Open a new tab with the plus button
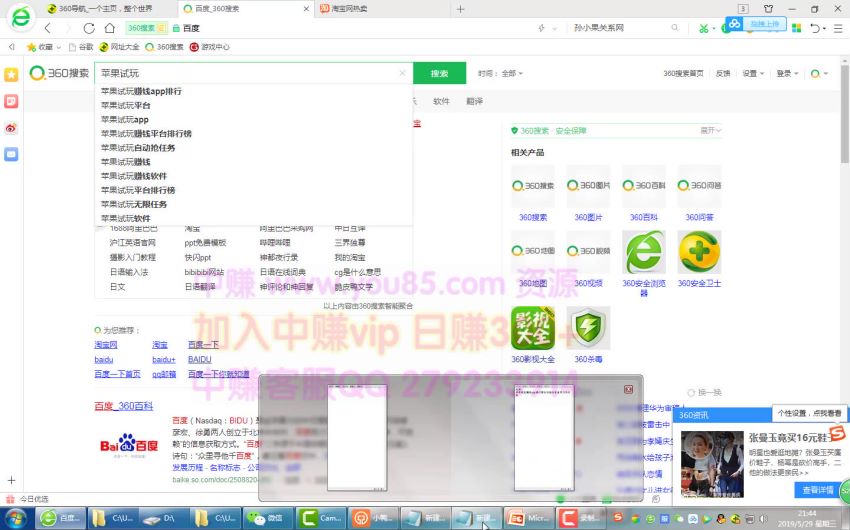The image size is (850, 530). [460, 9]
